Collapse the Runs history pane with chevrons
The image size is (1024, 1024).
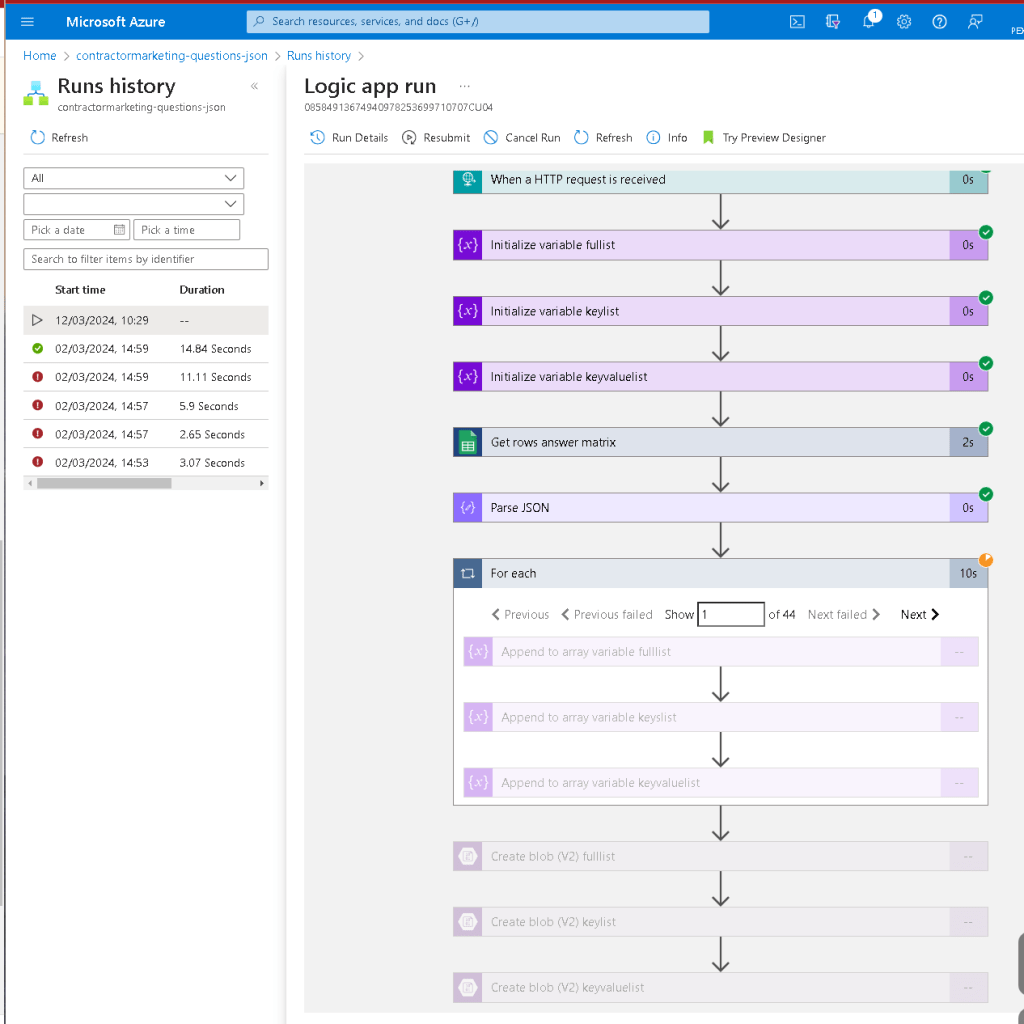point(255,86)
